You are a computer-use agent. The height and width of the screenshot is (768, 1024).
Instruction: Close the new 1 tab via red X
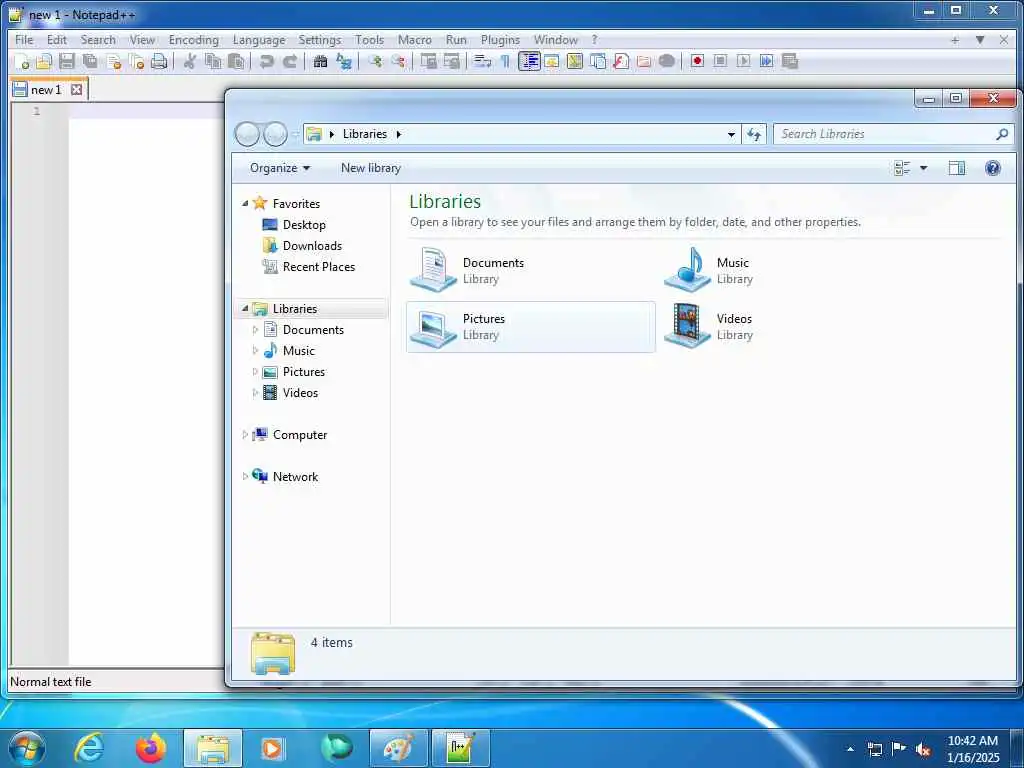[x=76, y=89]
